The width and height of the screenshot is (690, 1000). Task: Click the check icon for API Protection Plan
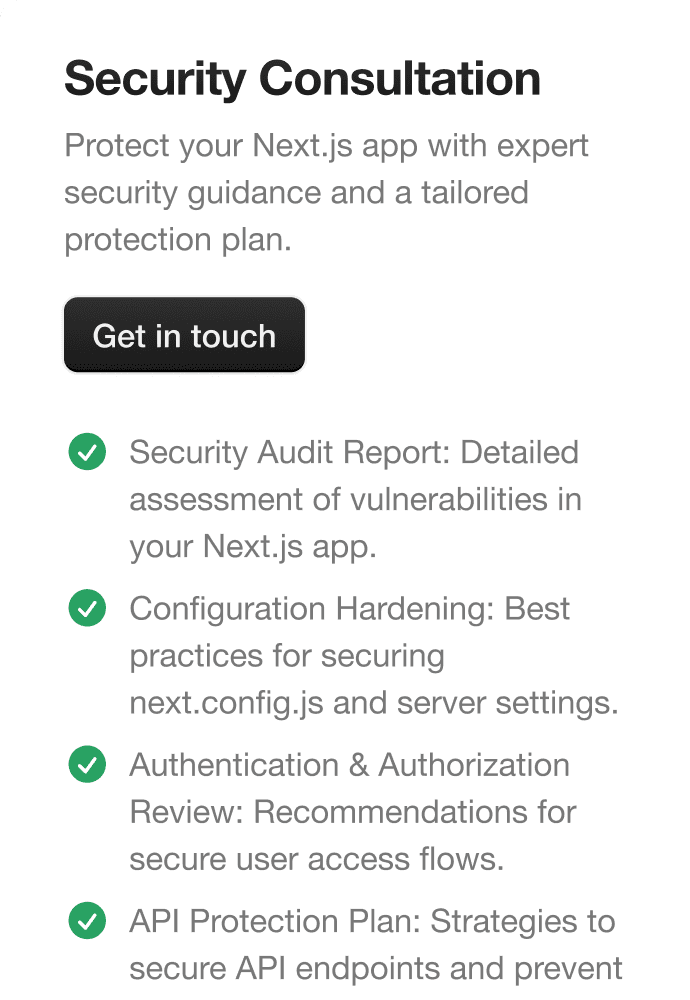87,922
